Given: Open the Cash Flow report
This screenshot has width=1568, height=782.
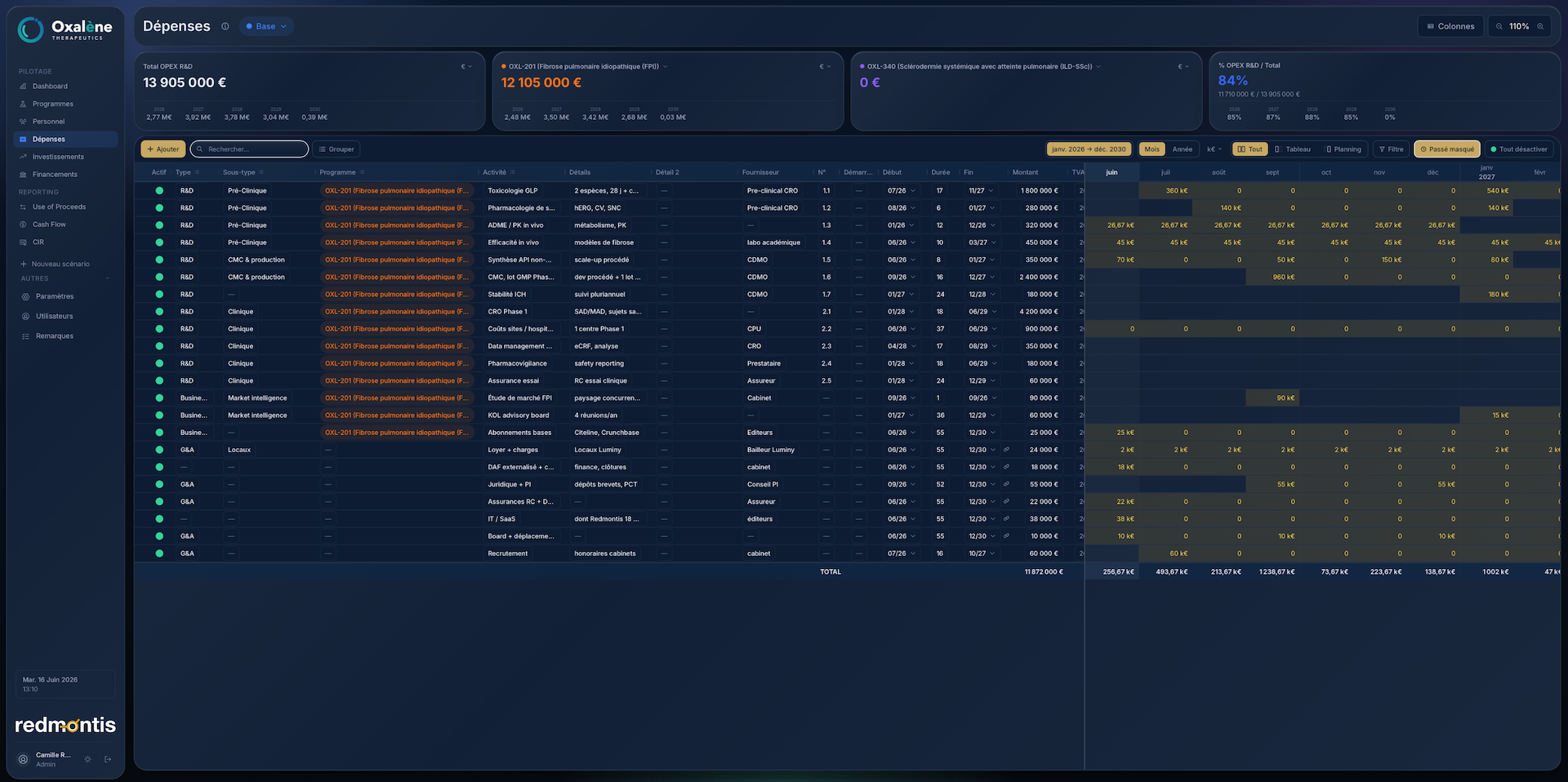Looking at the screenshot, I should pyautogui.click(x=49, y=224).
